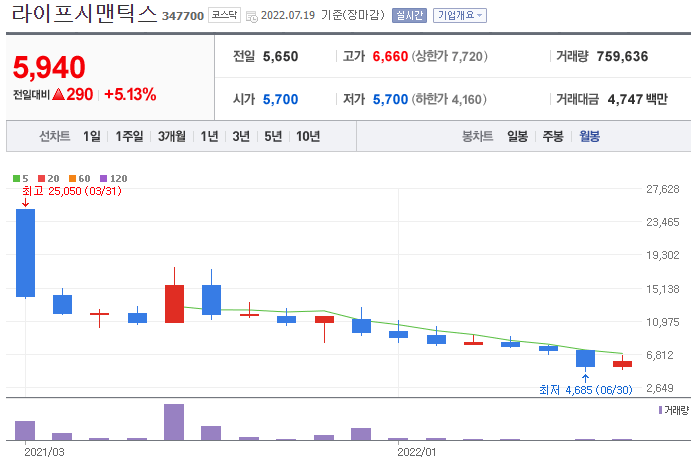691x463 pixels.
Task: Select the 10년 line chart tab
Action: tap(308, 137)
